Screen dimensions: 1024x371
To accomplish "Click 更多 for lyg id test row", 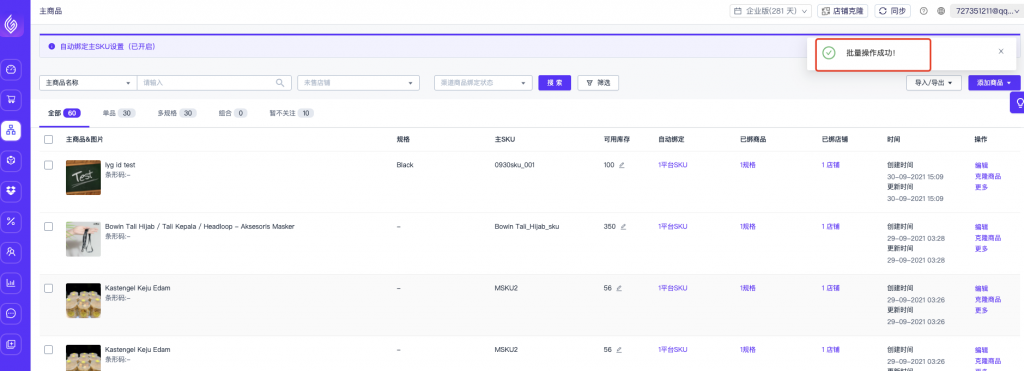I will 981,187.
